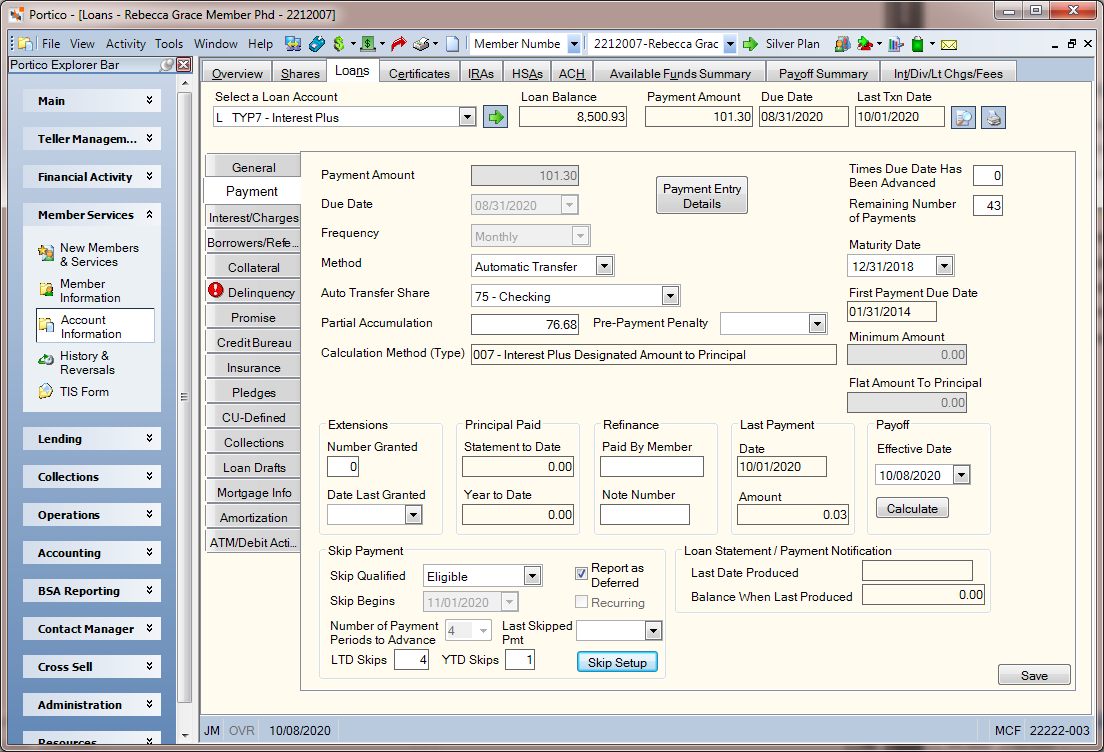Collapse the Member Services section
This screenshot has height=752, width=1104.
click(x=149, y=214)
